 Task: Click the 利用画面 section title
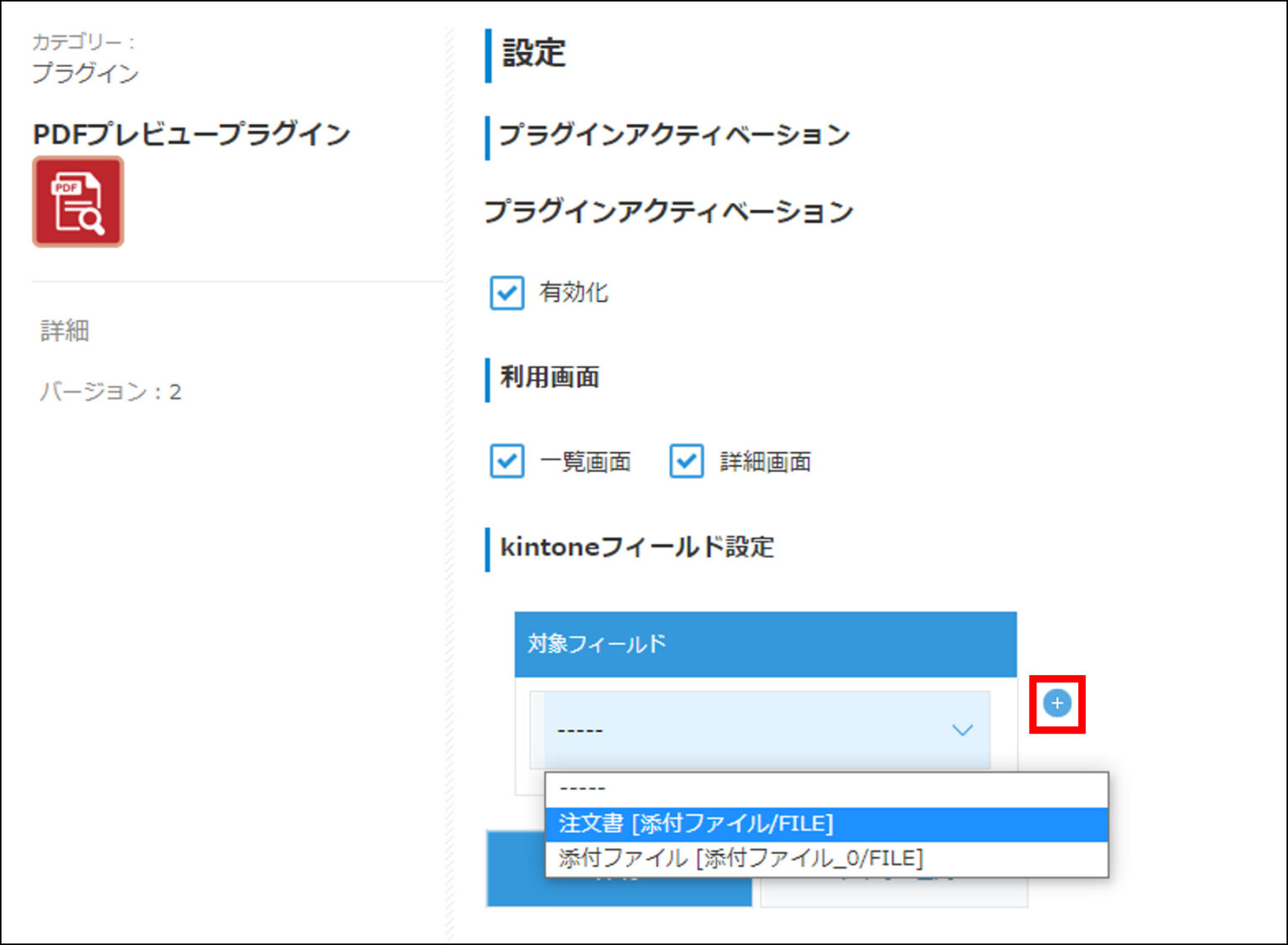pyautogui.click(x=549, y=377)
